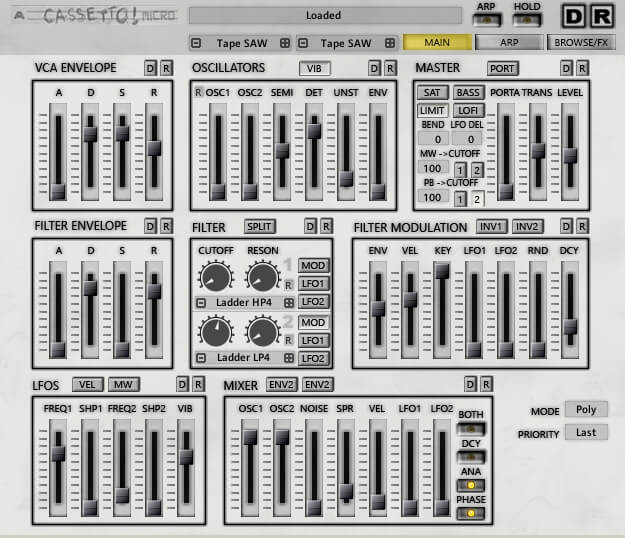Click the filter 1 MOD button
625x538 pixels.
[313, 265]
